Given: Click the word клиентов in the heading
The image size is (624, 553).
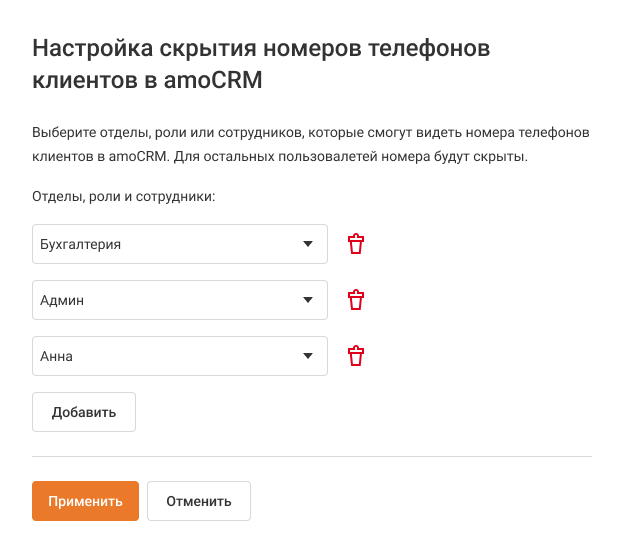Looking at the screenshot, I should [79, 80].
